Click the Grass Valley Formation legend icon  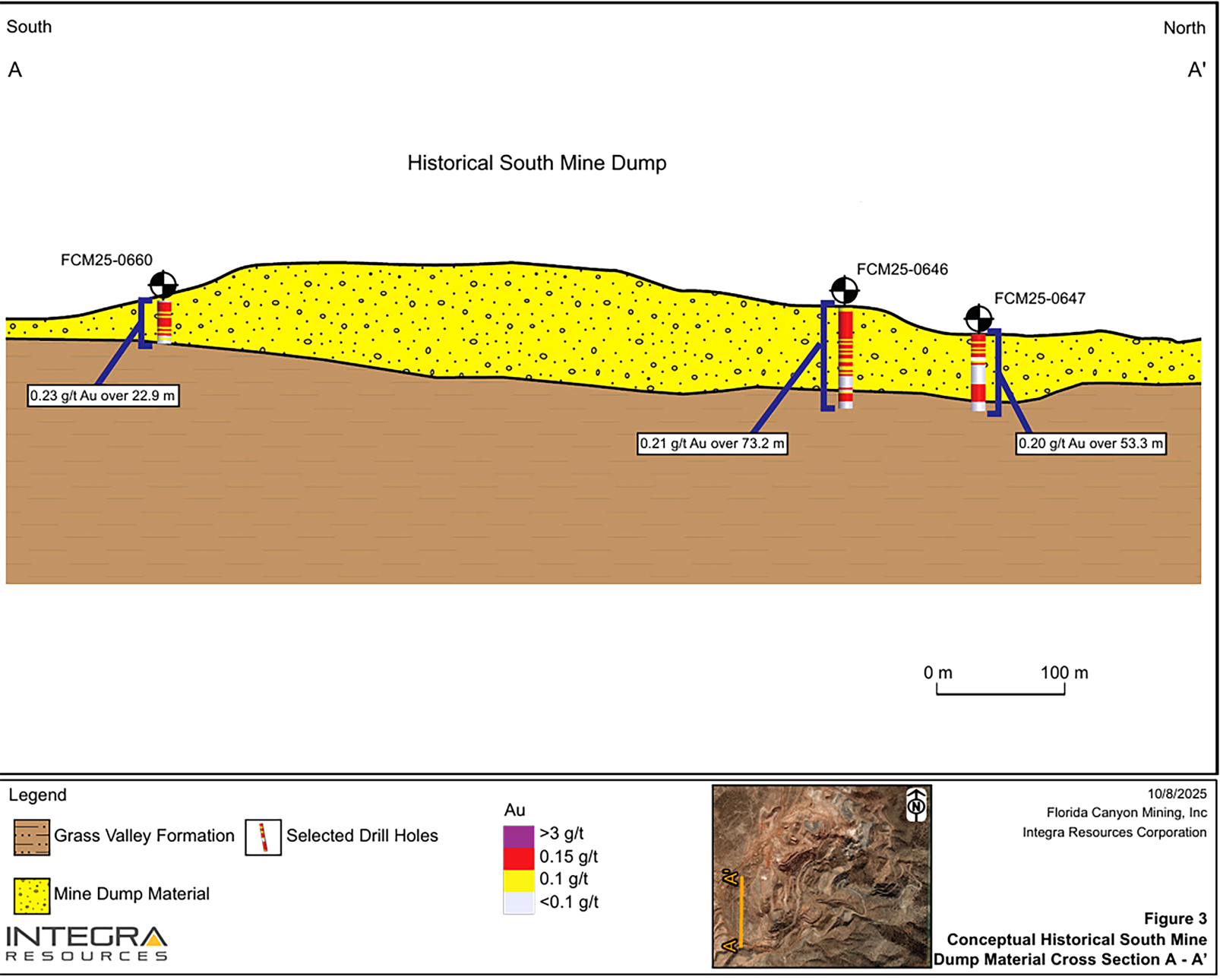[32, 837]
